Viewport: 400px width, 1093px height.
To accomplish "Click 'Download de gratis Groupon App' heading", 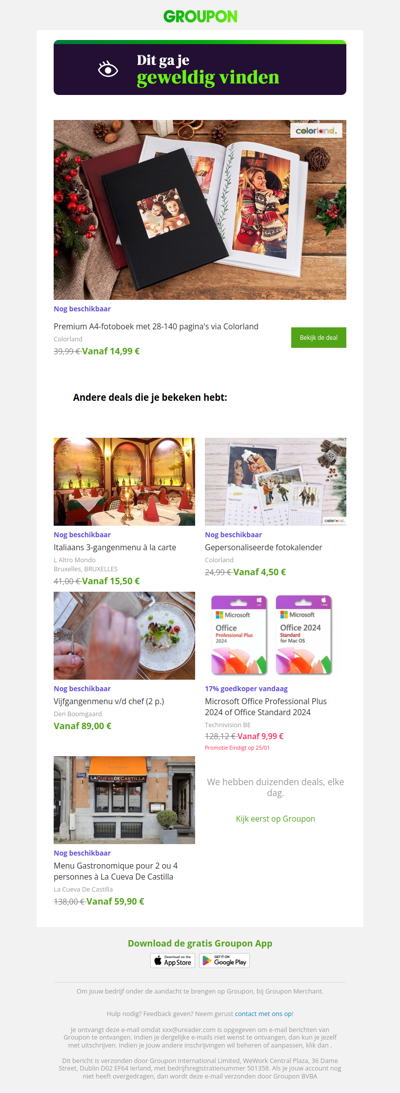I will tap(200, 943).
